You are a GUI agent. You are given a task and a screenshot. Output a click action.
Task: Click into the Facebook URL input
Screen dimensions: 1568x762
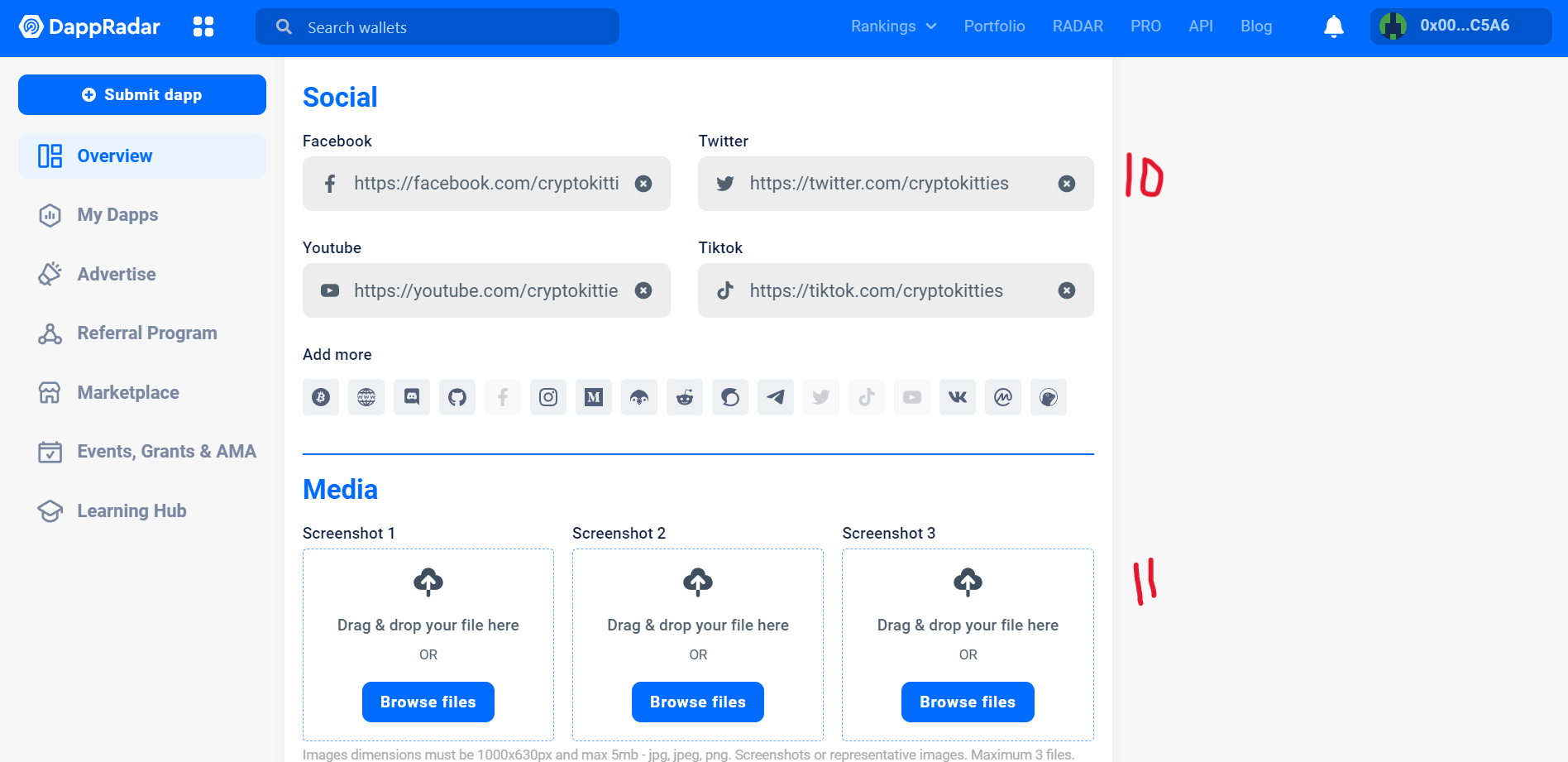coord(486,184)
